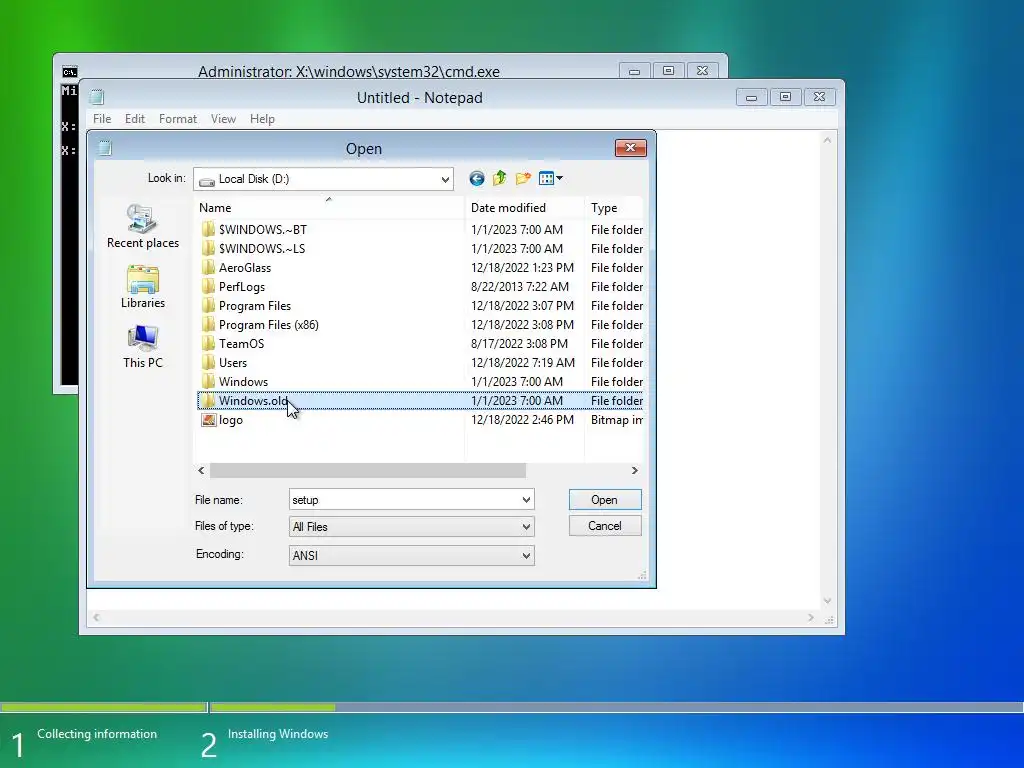Image resolution: width=1024 pixels, height=768 pixels.
Task: Open Notepad View menu
Action: tap(223, 119)
